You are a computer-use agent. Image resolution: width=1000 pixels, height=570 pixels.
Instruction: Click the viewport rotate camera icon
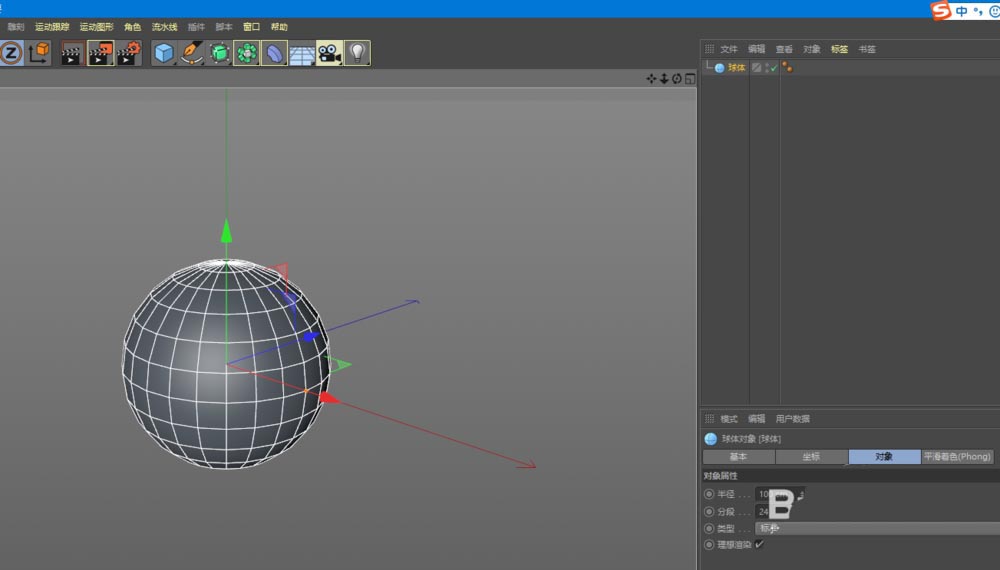(x=676, y=78)
